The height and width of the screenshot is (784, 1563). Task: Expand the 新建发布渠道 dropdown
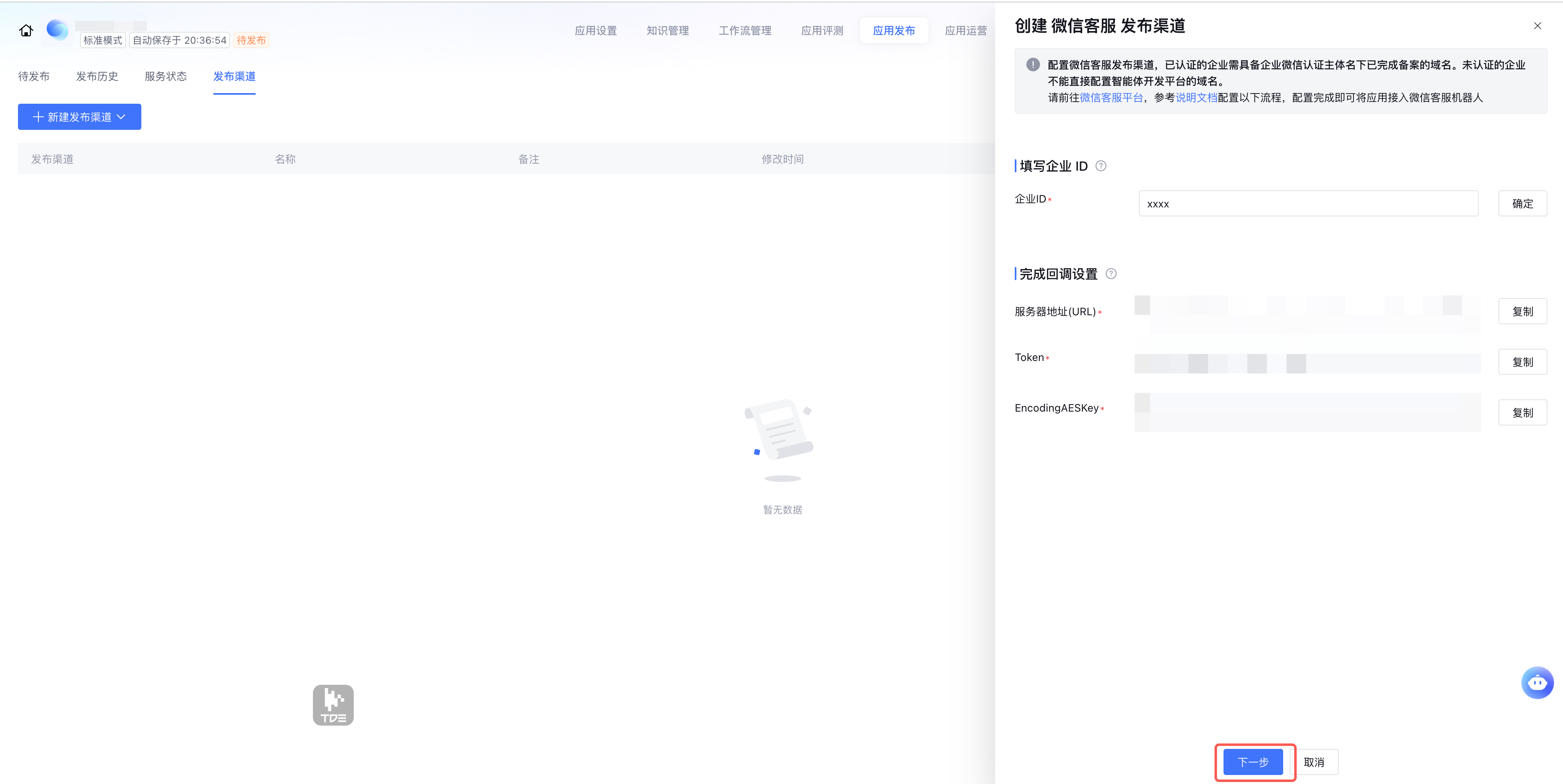(x=80, y=117)
